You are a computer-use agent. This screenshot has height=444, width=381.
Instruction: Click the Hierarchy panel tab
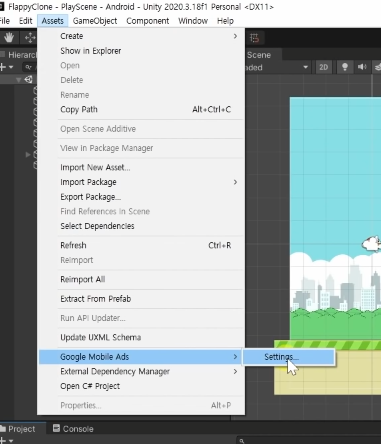click(19, 55)
